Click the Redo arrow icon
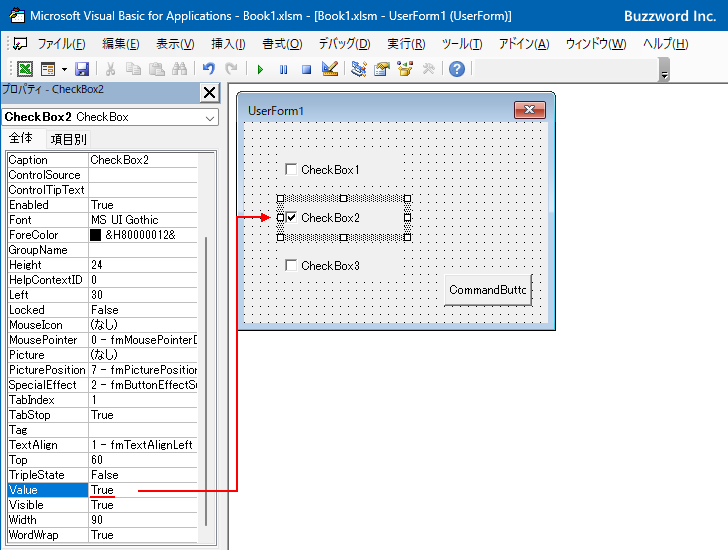 [231, 69]
